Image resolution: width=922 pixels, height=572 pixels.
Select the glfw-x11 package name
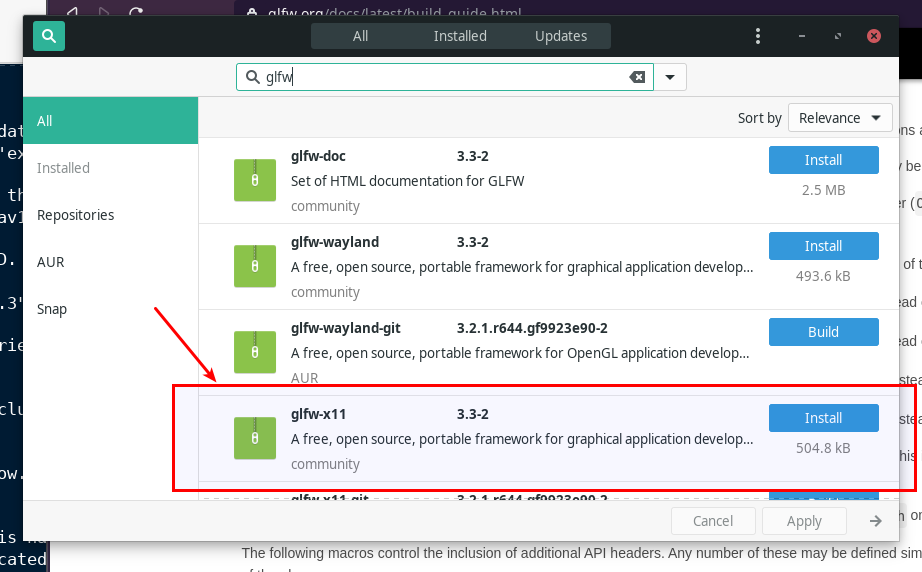(318, 414)
